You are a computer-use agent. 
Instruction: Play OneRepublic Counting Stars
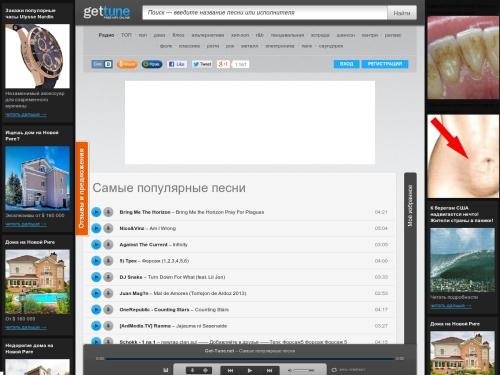96,310
